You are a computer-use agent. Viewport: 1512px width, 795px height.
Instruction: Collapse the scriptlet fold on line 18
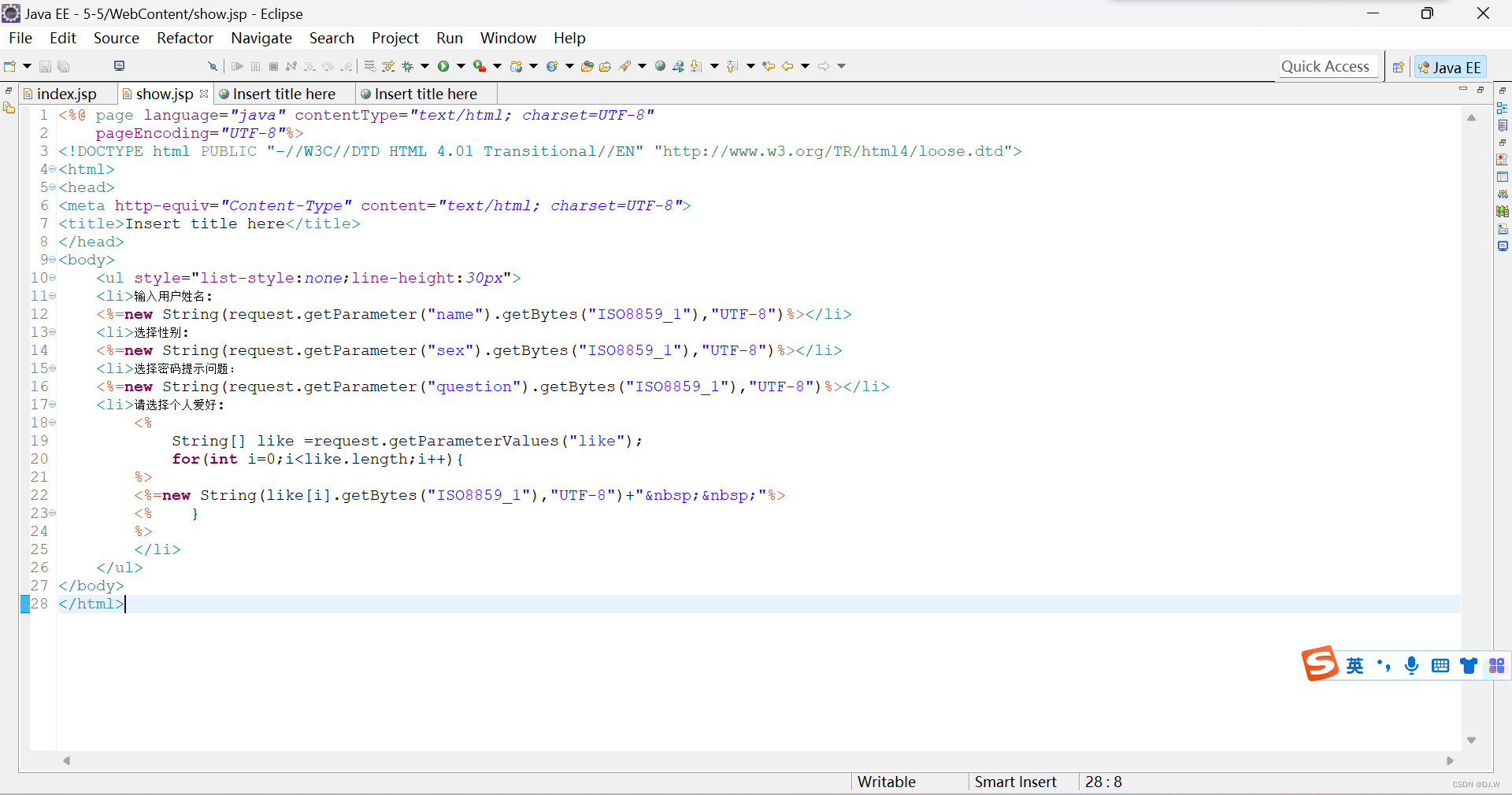tap(52, 423)
